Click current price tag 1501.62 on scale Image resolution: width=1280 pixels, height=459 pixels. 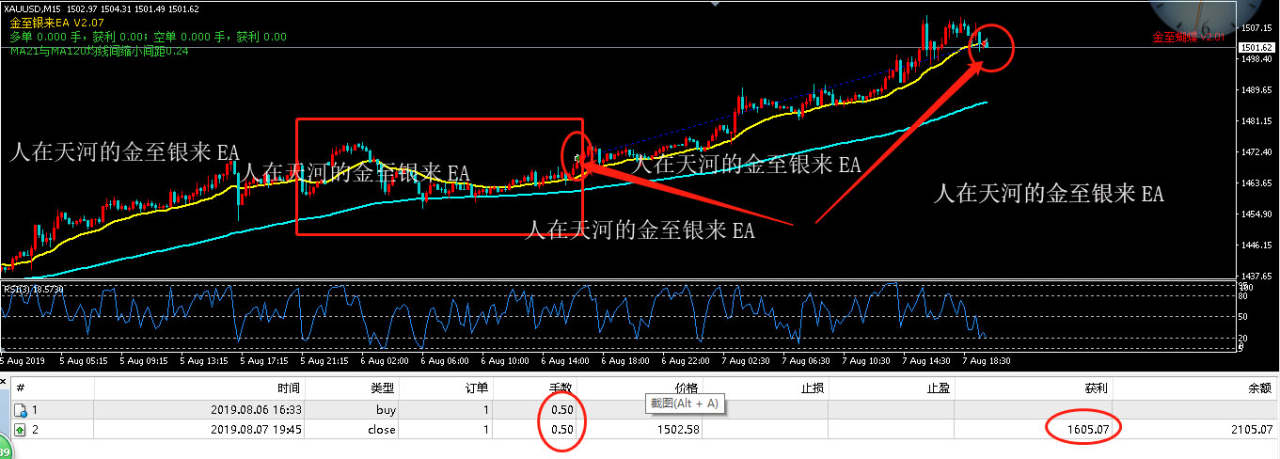pos(1256,48)
